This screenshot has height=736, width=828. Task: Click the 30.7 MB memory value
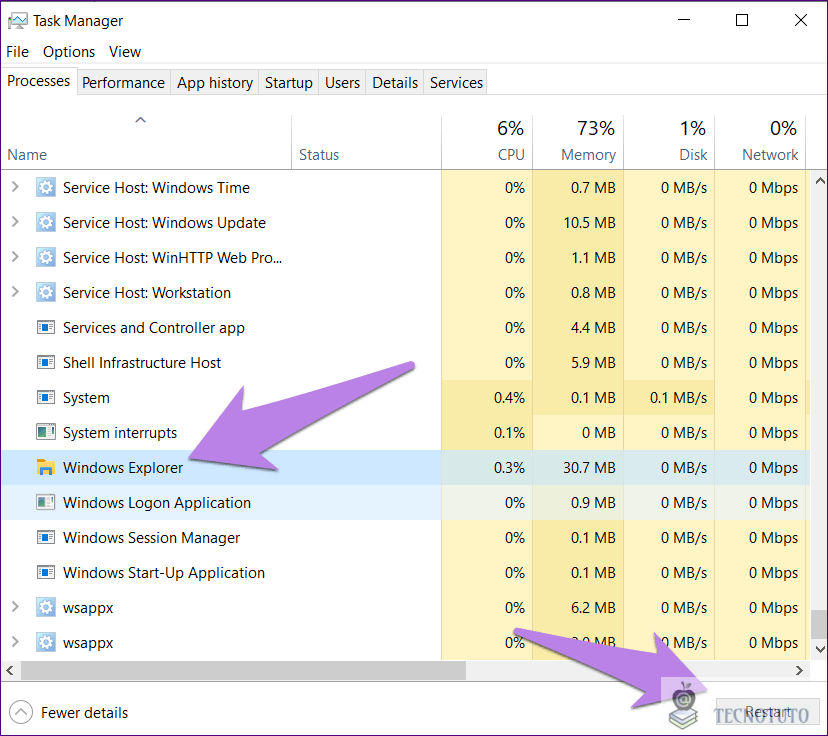589,468
